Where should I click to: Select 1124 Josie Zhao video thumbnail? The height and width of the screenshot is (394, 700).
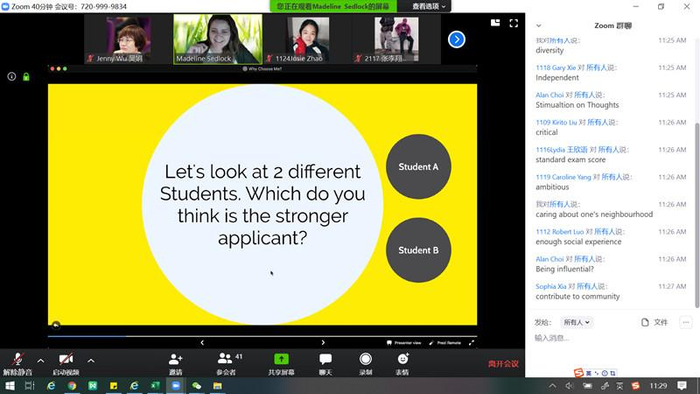[308, 39]
